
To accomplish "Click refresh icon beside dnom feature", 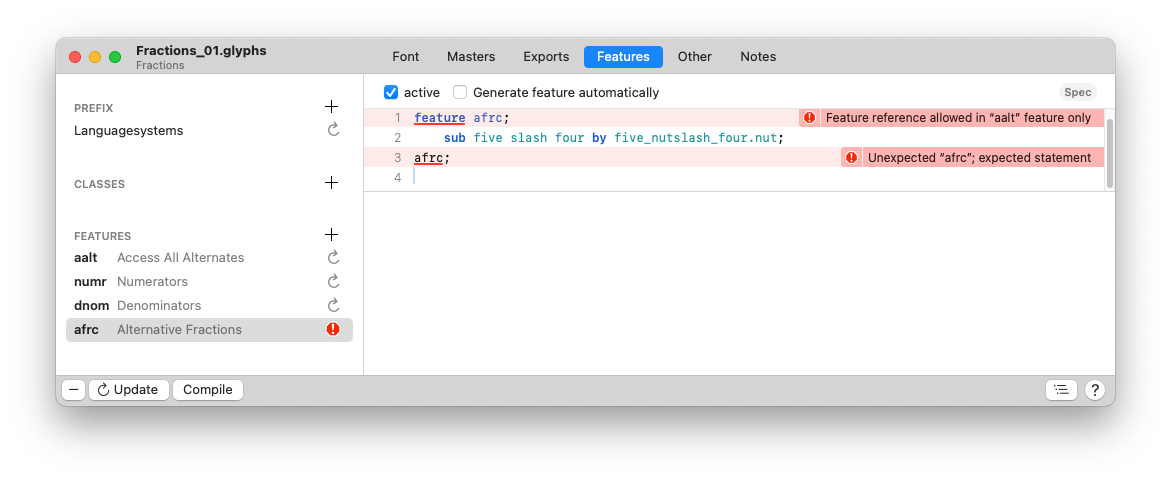I will coord(333,305).
